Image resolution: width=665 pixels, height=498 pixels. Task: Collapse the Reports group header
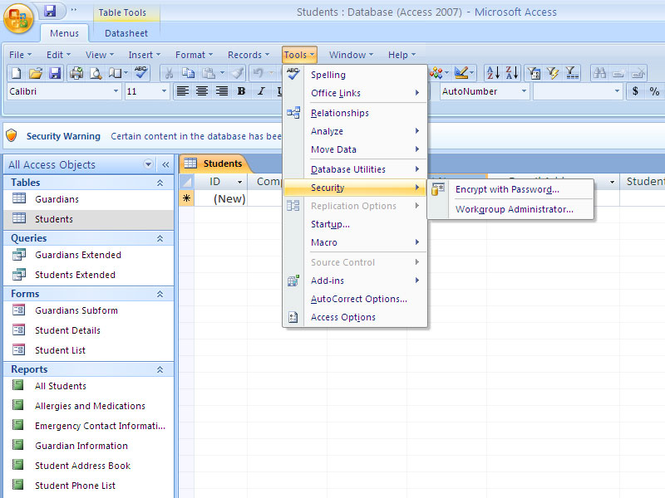coord(159,369)
